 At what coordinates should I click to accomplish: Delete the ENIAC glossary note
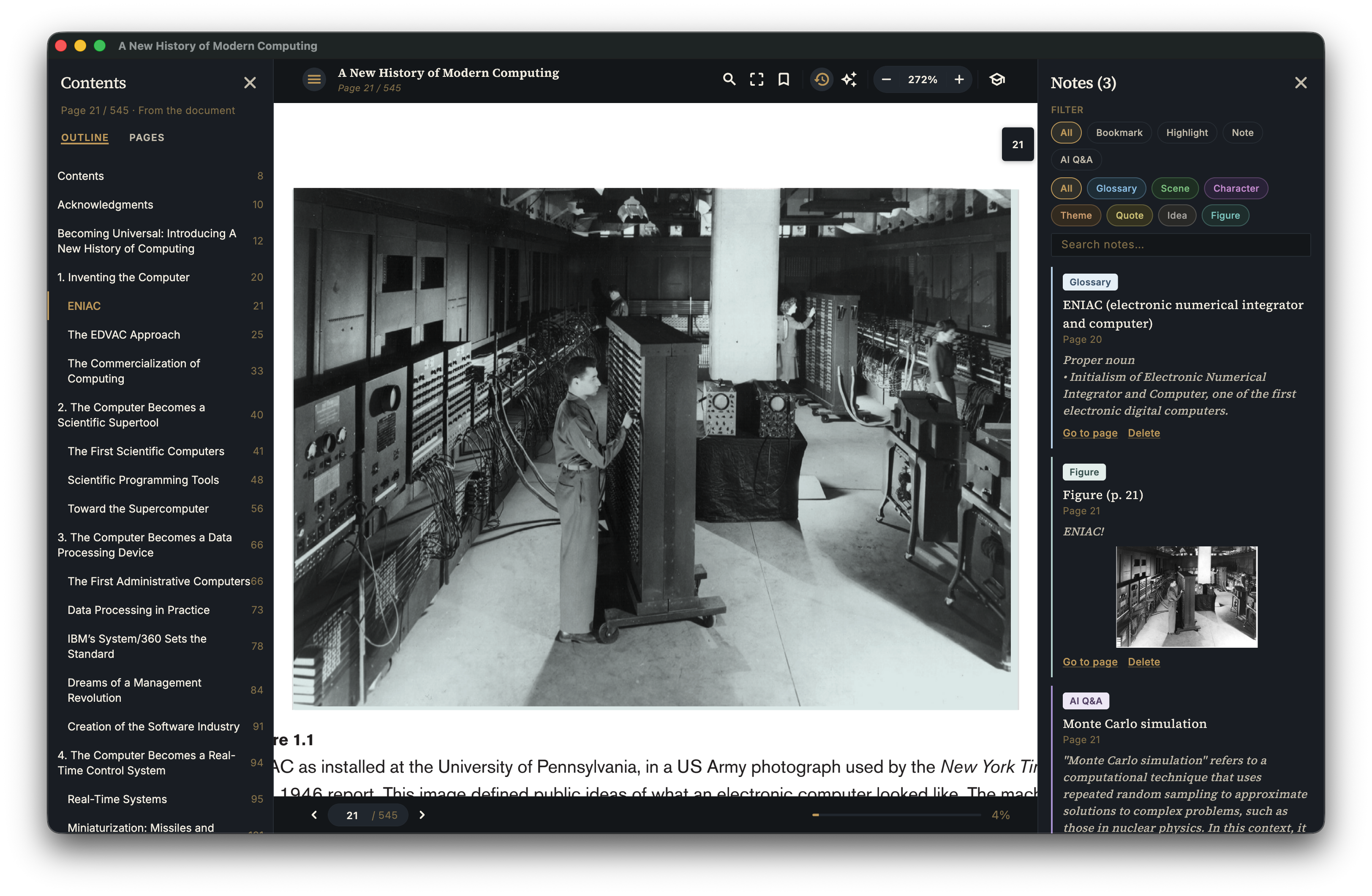coord(1144,433)
